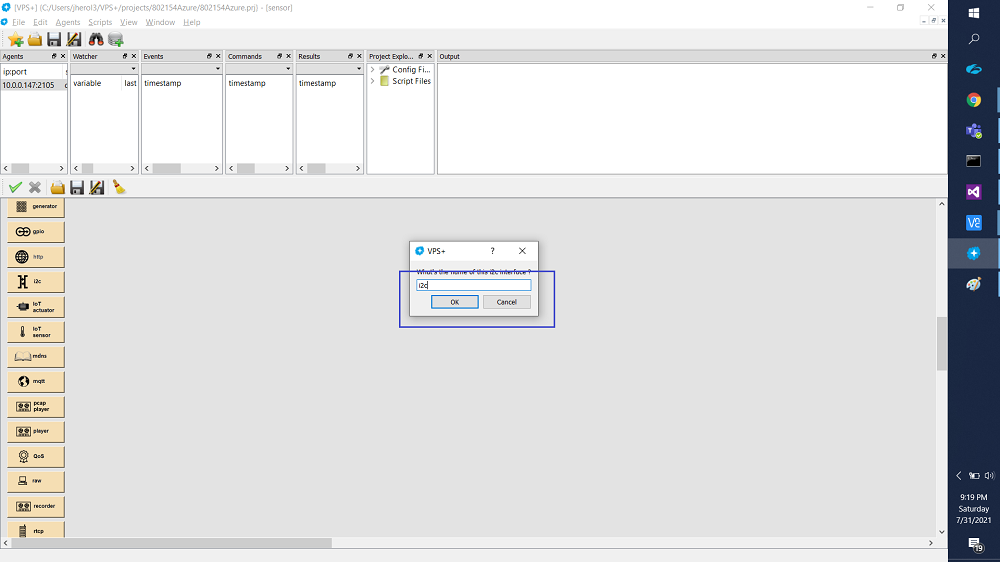Close the Watcher panel
1000x562 pixels.
pos(133,57)
